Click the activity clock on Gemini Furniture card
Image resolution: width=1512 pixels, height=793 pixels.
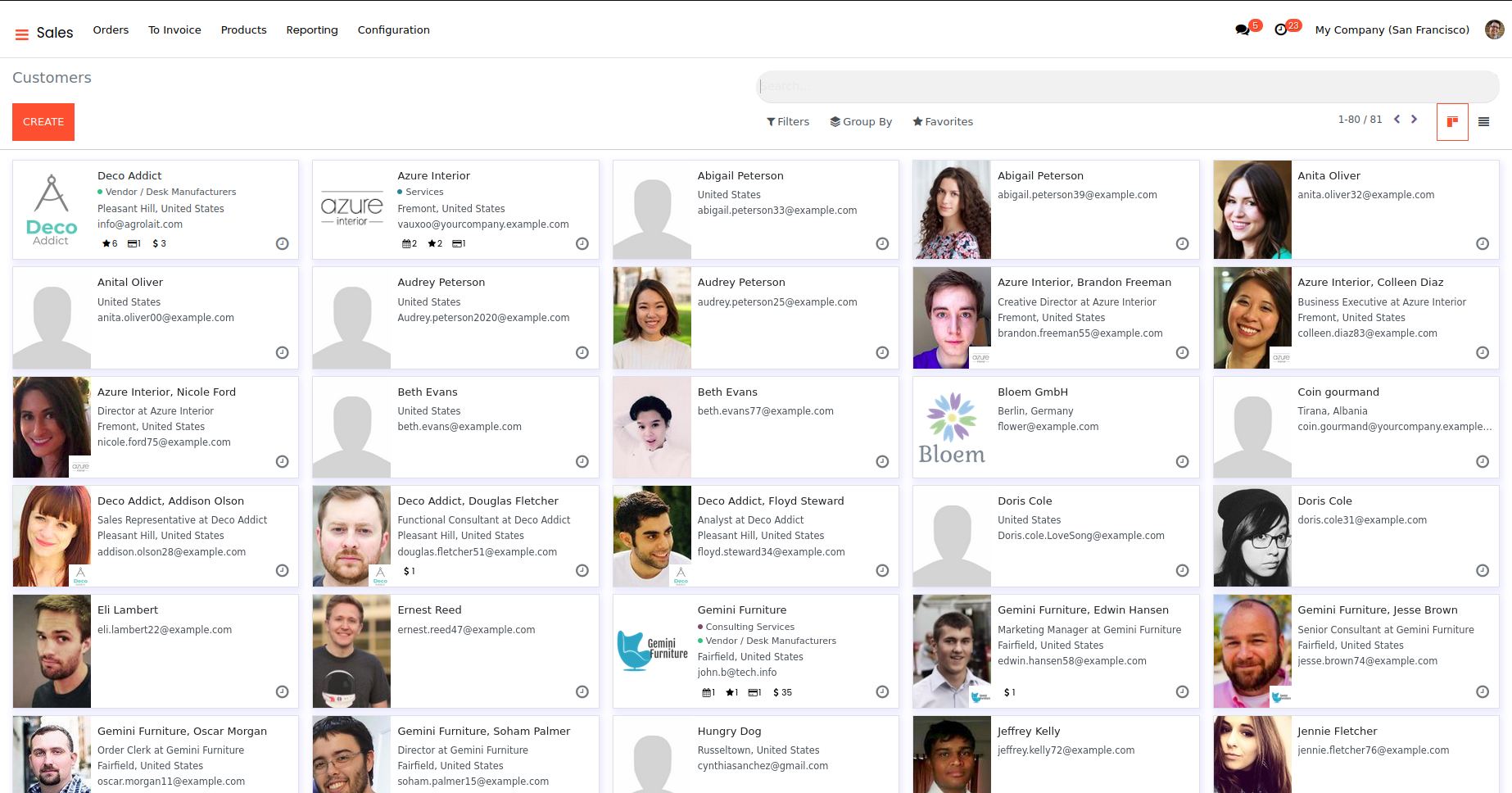click(882, 692)
